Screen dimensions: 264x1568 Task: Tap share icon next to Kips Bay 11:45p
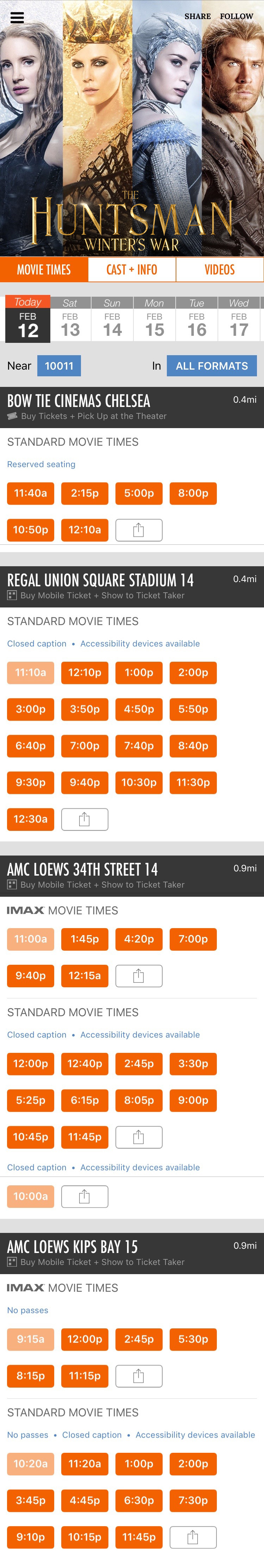tap(193, 1537)
